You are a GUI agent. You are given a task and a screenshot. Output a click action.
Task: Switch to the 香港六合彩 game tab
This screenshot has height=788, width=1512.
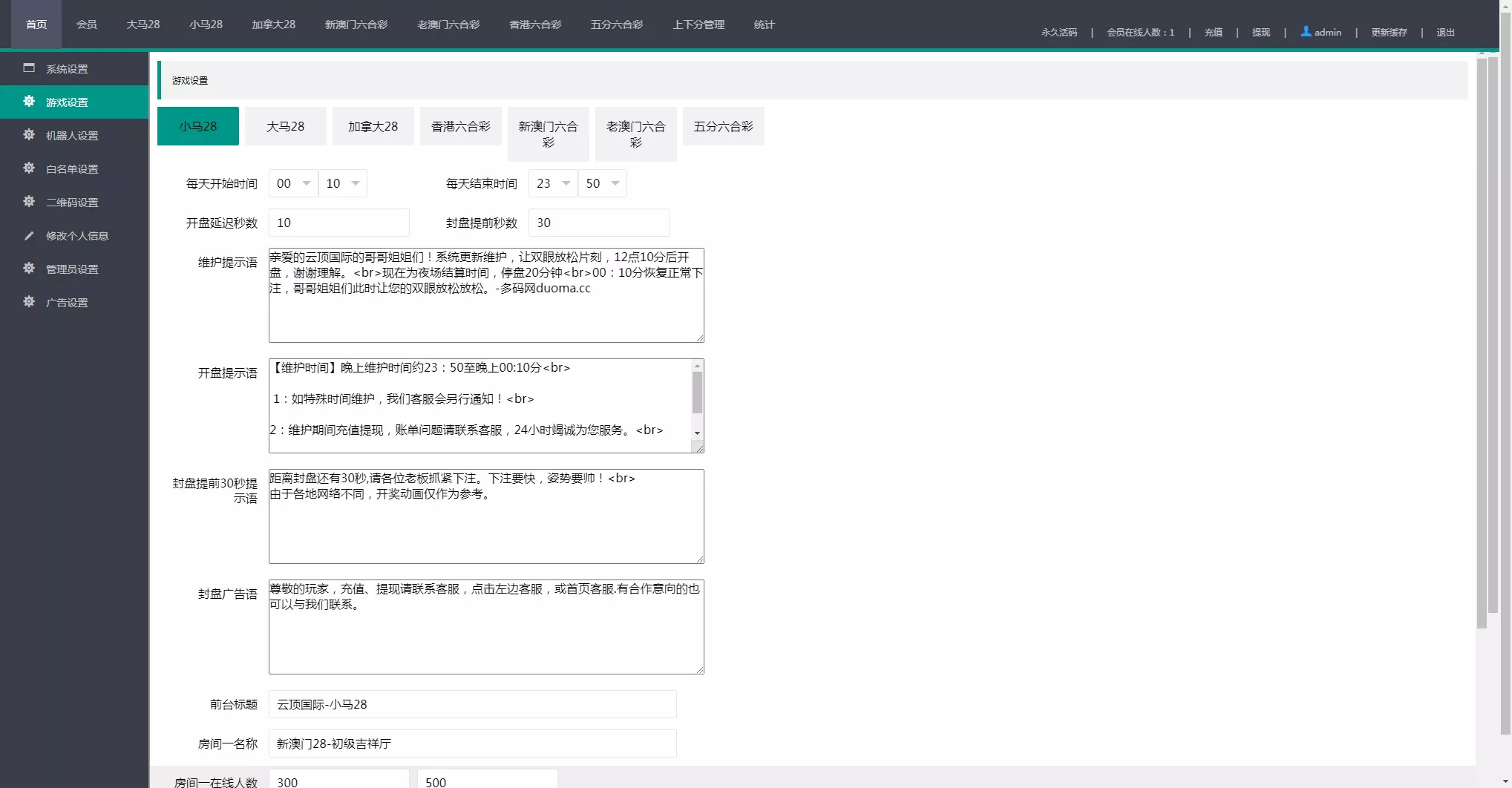[460, 126]
